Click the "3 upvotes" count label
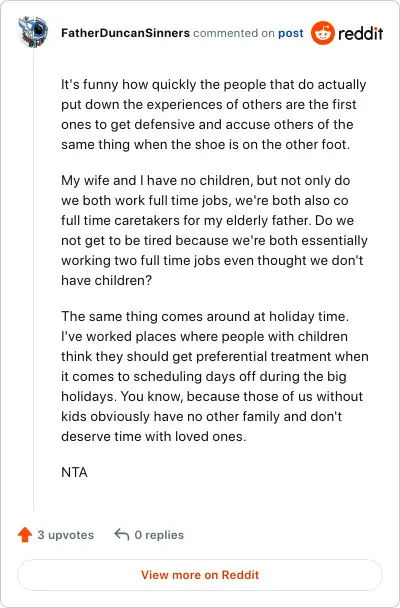Viewport: 400px width, 608px height. pyautogui.click(x=66, y=535)
